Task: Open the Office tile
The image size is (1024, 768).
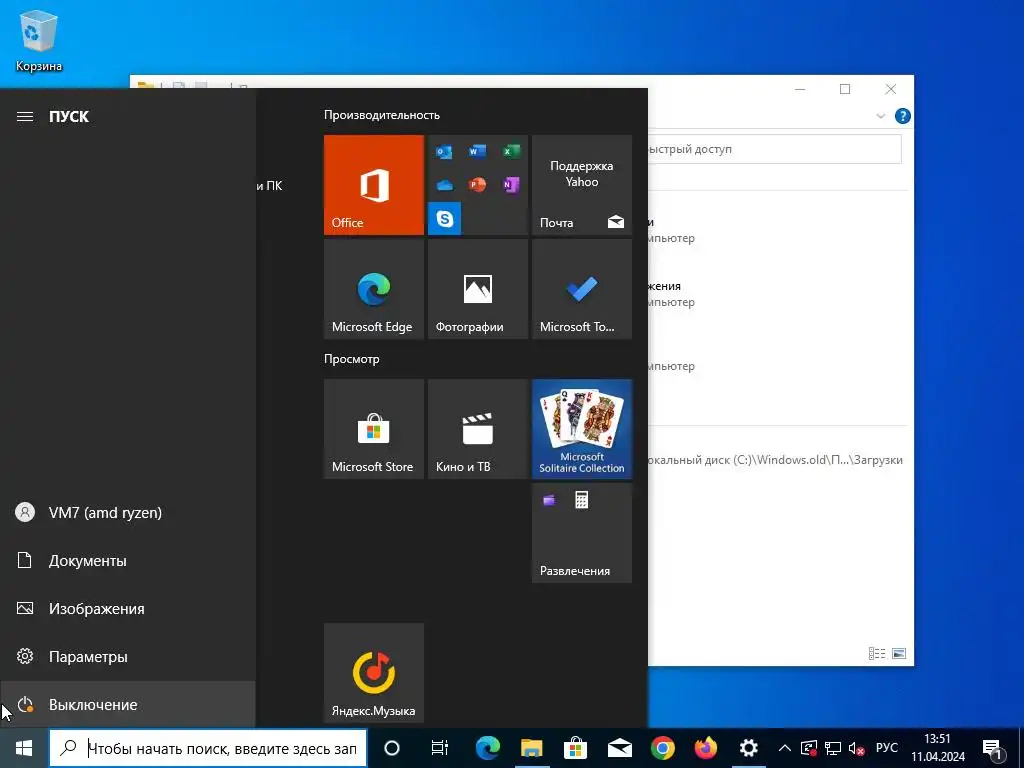Action: 374,185
